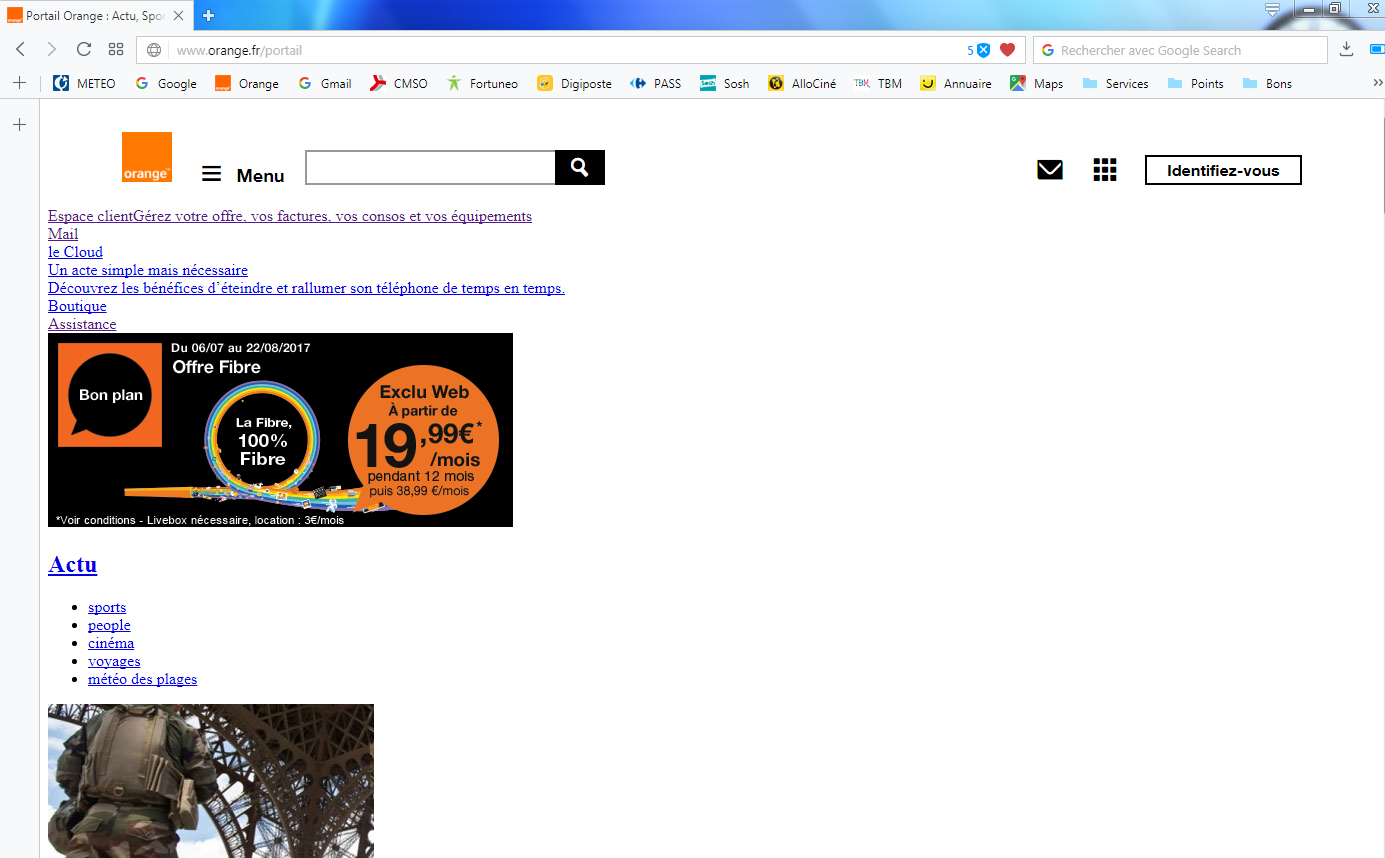Open a new tab with the plus button
This screenshot has width=1385, height=858.
[208, 15]
